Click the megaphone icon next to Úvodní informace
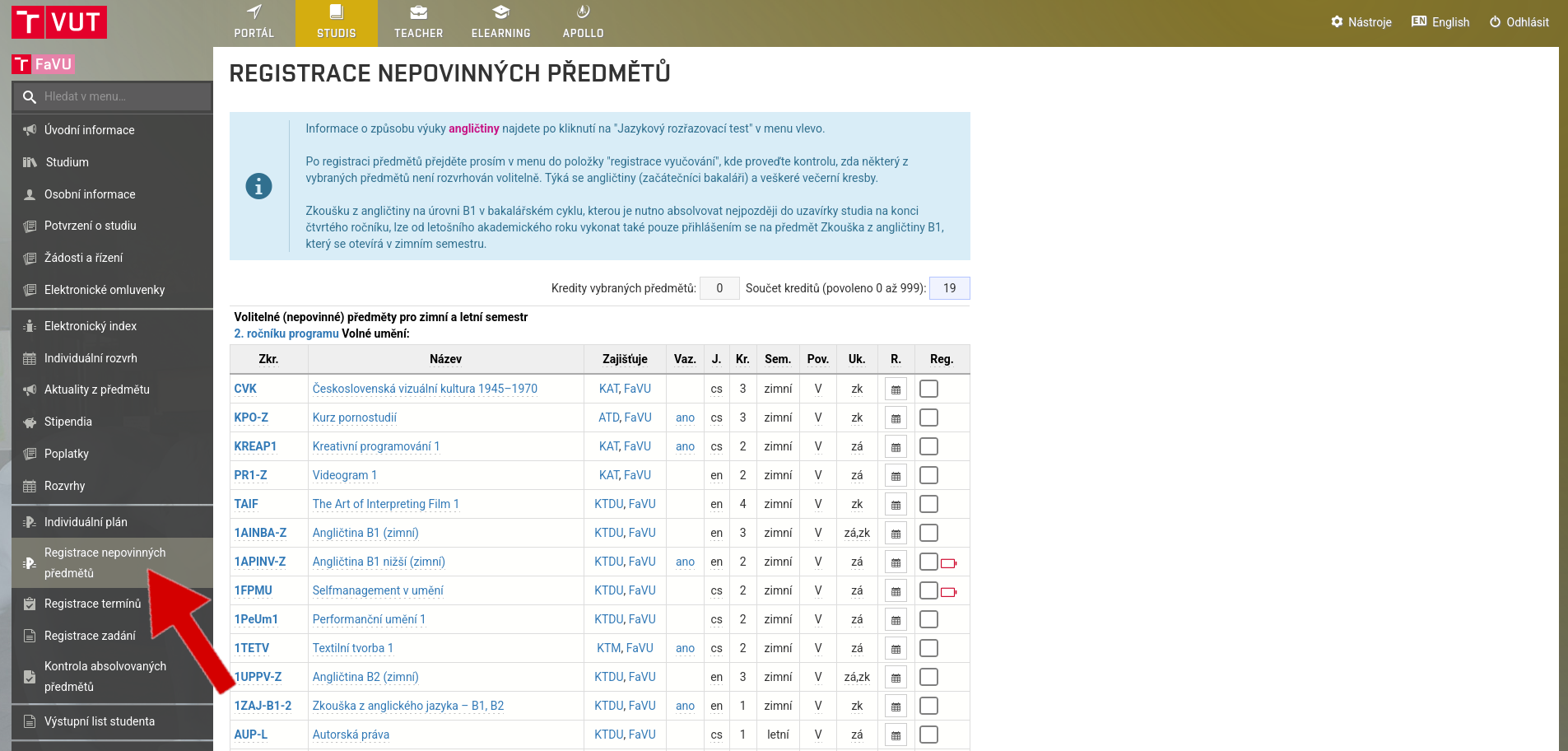Viewport: 1568px width, 751px height. 30,130
